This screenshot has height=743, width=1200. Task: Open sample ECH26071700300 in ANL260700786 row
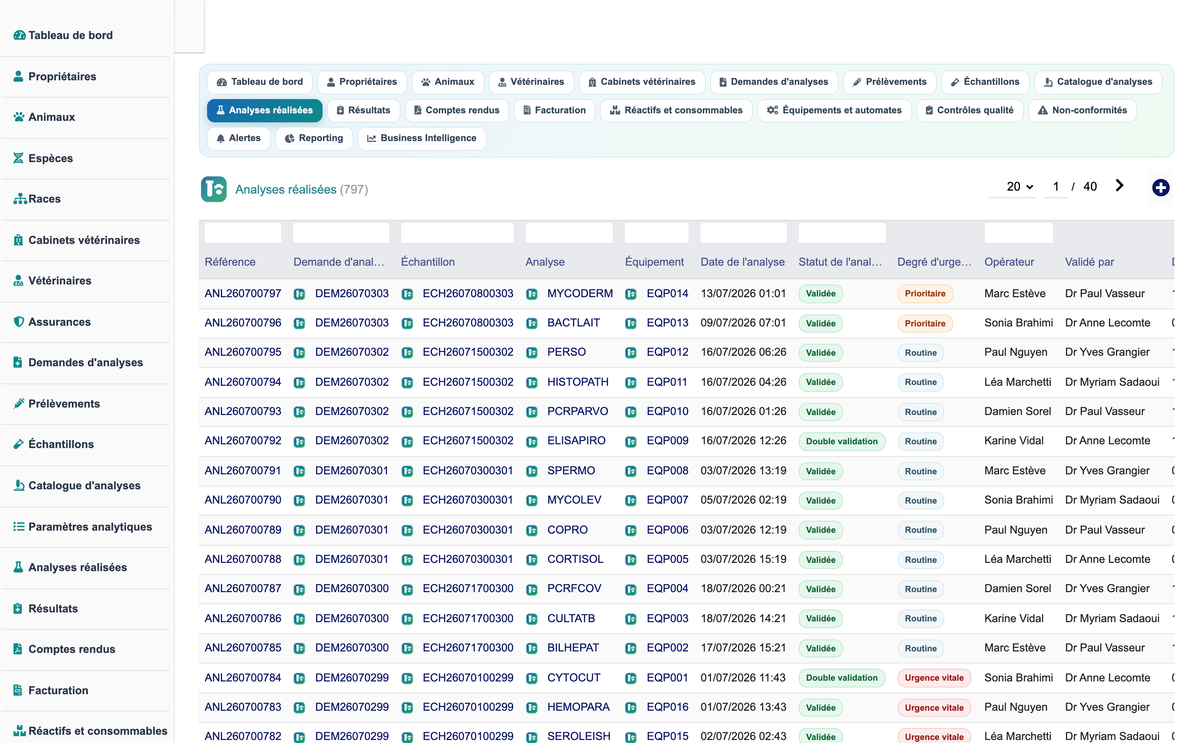(x=468, y=619)
